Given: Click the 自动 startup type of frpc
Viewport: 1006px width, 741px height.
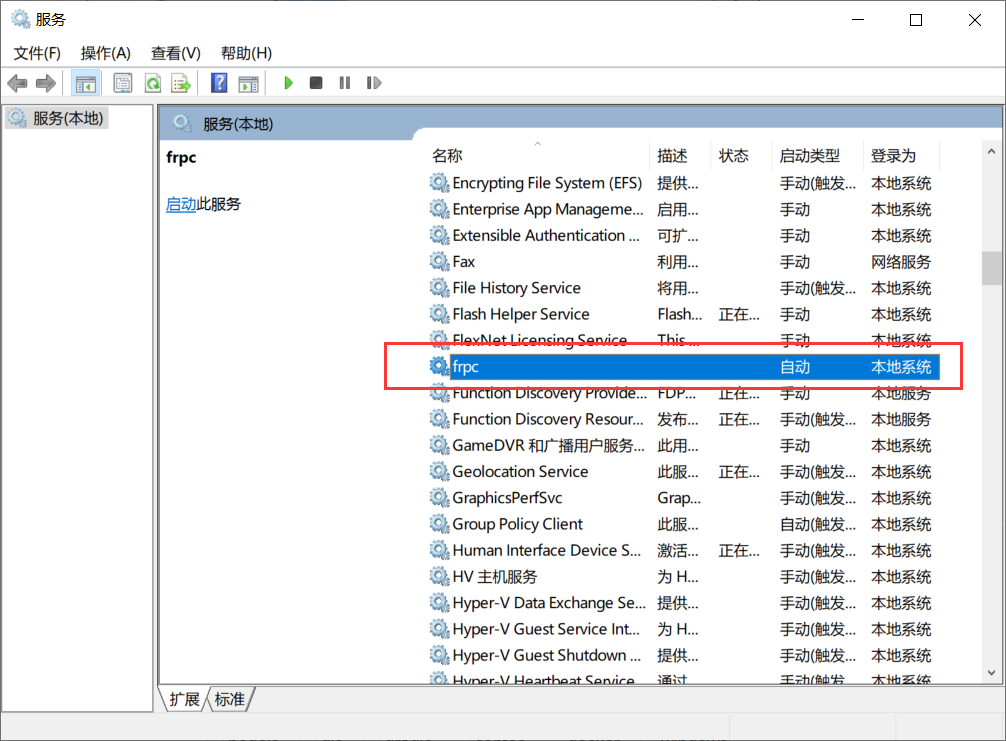Looking at the screenshot, I should [795, 367].
